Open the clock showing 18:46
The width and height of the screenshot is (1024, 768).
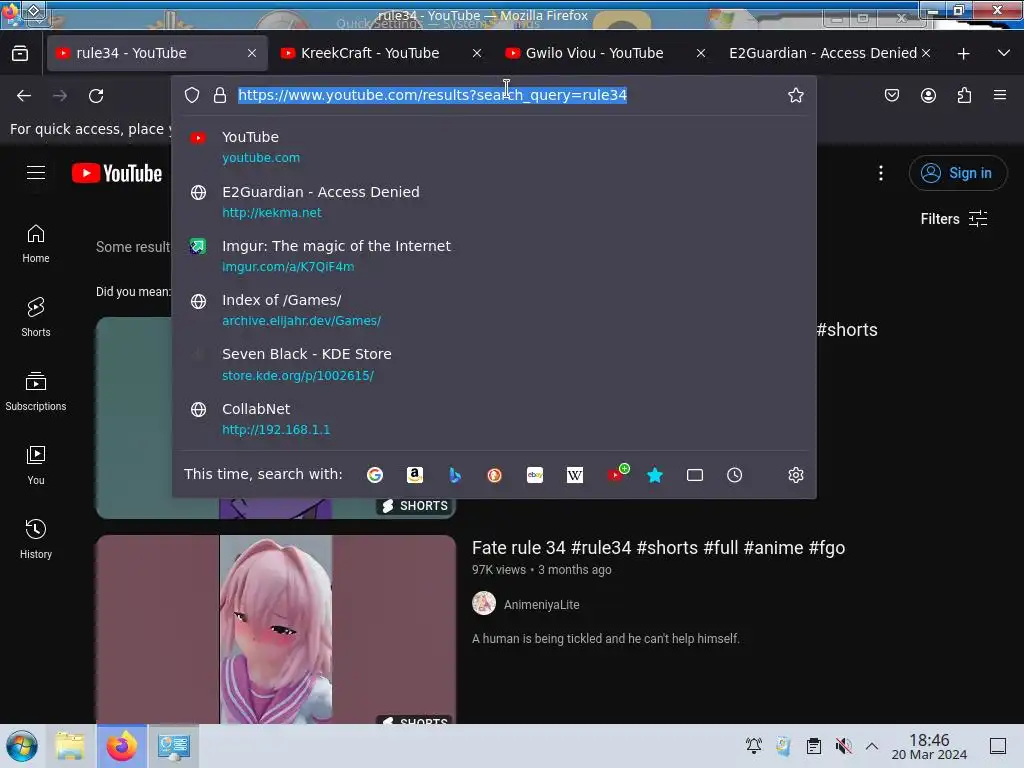(x=929, y=746)
